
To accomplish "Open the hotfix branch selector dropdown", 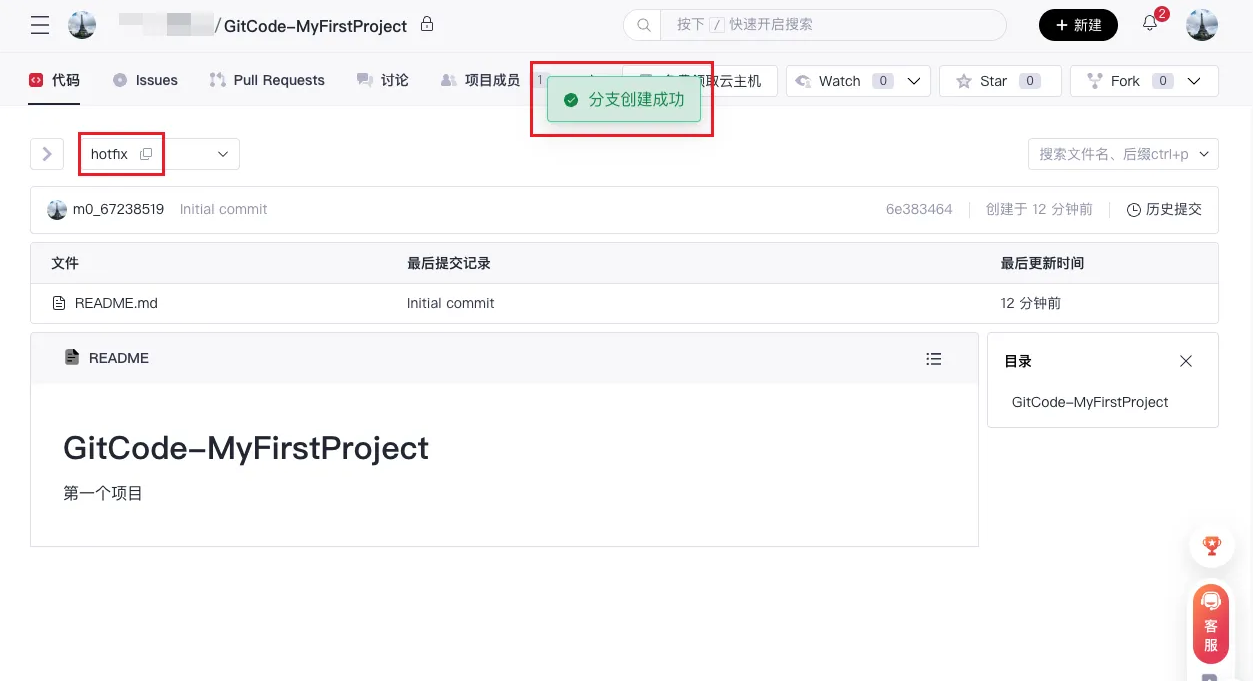I will [222, 154].
